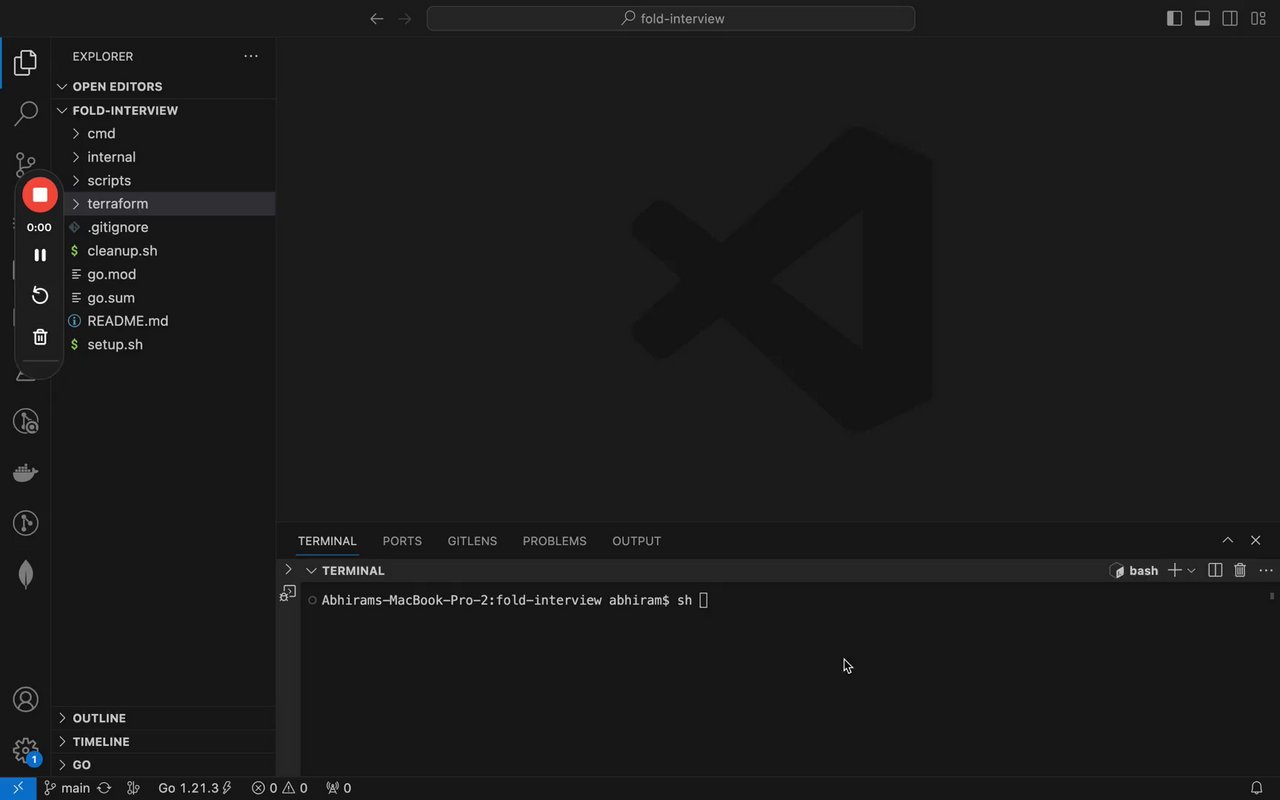Viewport: 1280px width, 800px height.
Task: Expand the scripts folder
Action: point(164,181)
